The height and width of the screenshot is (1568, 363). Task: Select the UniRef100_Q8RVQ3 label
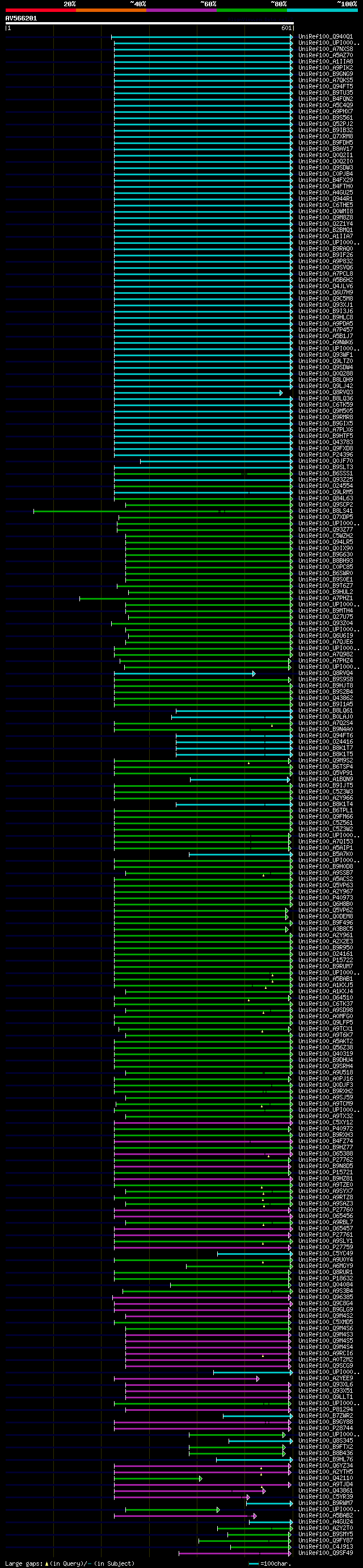click(x=325, y=393)
